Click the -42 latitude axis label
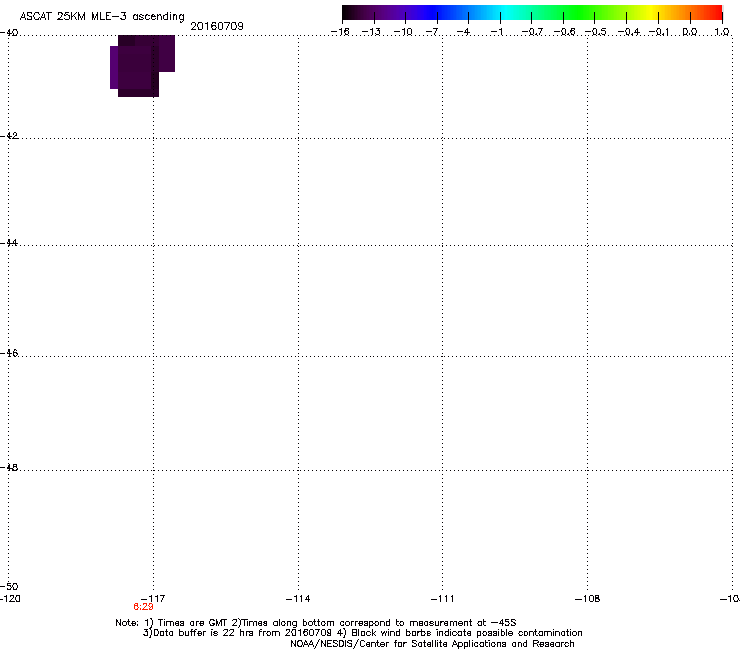Image resolution: width=740 pixels, height=650 pixels. coord(9,135)
